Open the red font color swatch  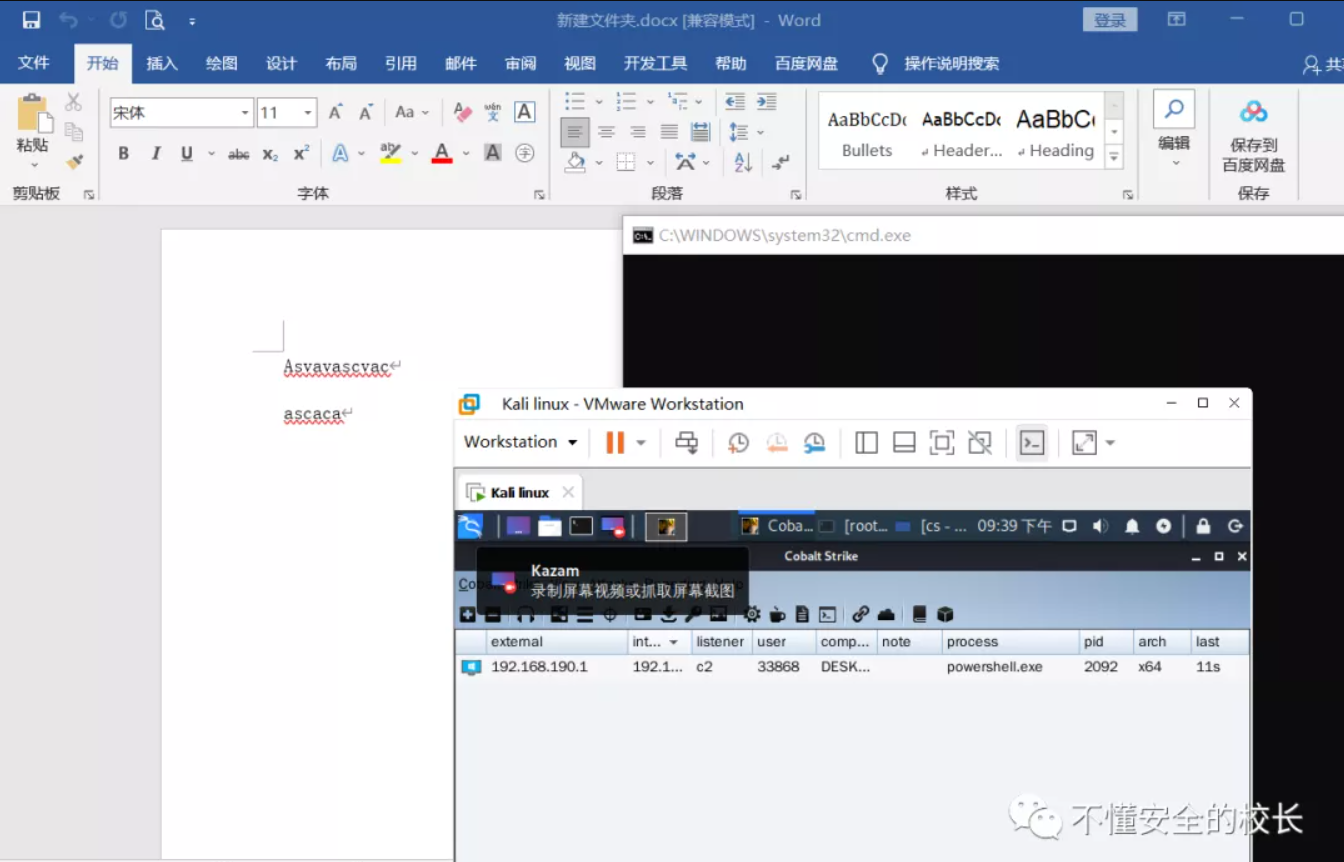tap(441, 152)
